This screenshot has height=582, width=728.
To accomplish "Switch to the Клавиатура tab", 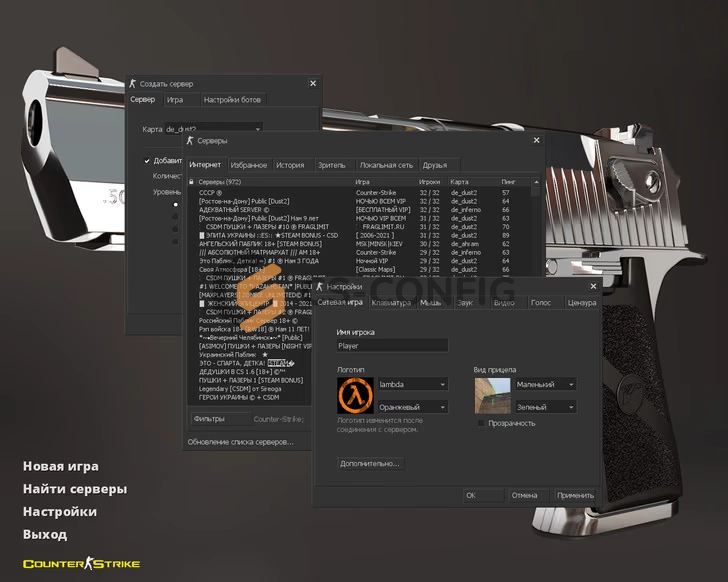I will 391,303.
